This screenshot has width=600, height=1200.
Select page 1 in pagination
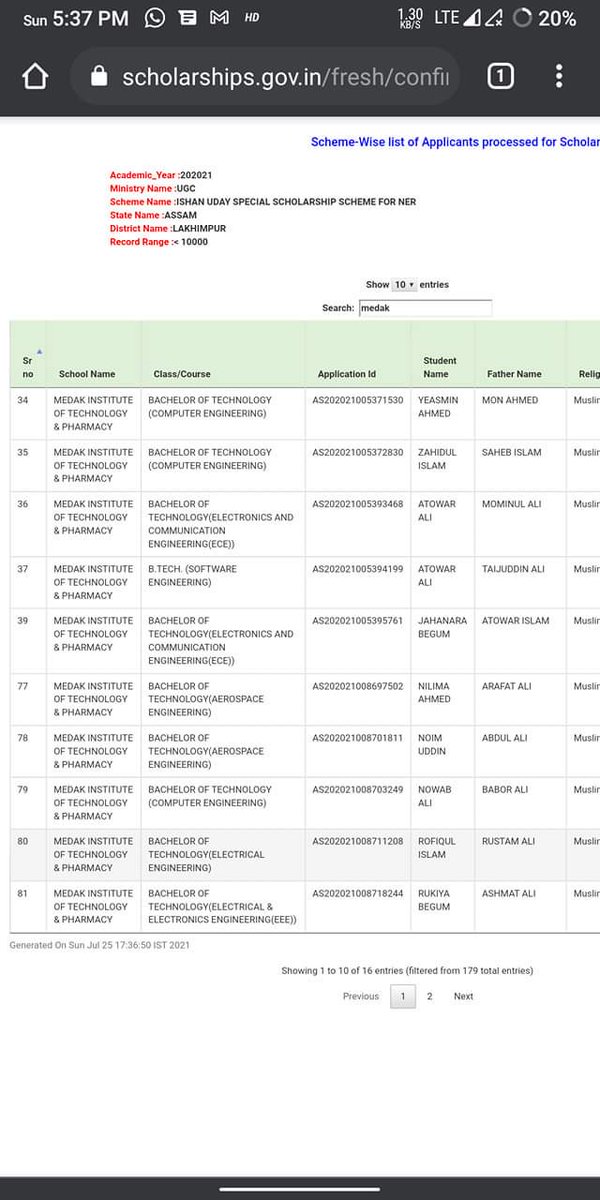(402, 996)
